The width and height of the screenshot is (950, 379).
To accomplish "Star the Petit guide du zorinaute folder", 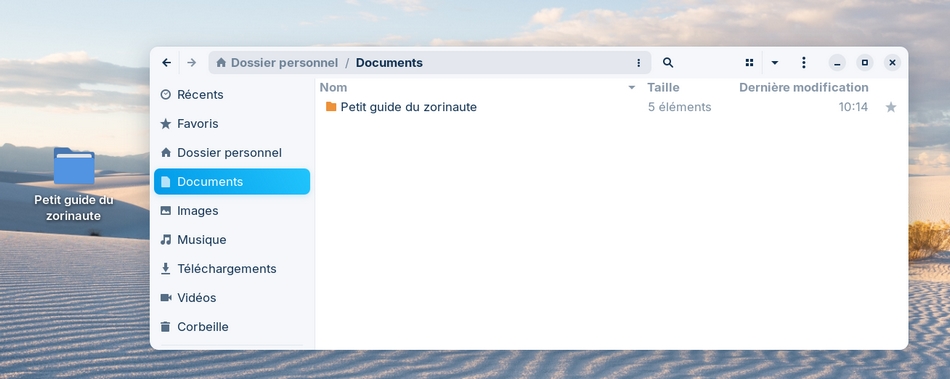I will [891, 107].
